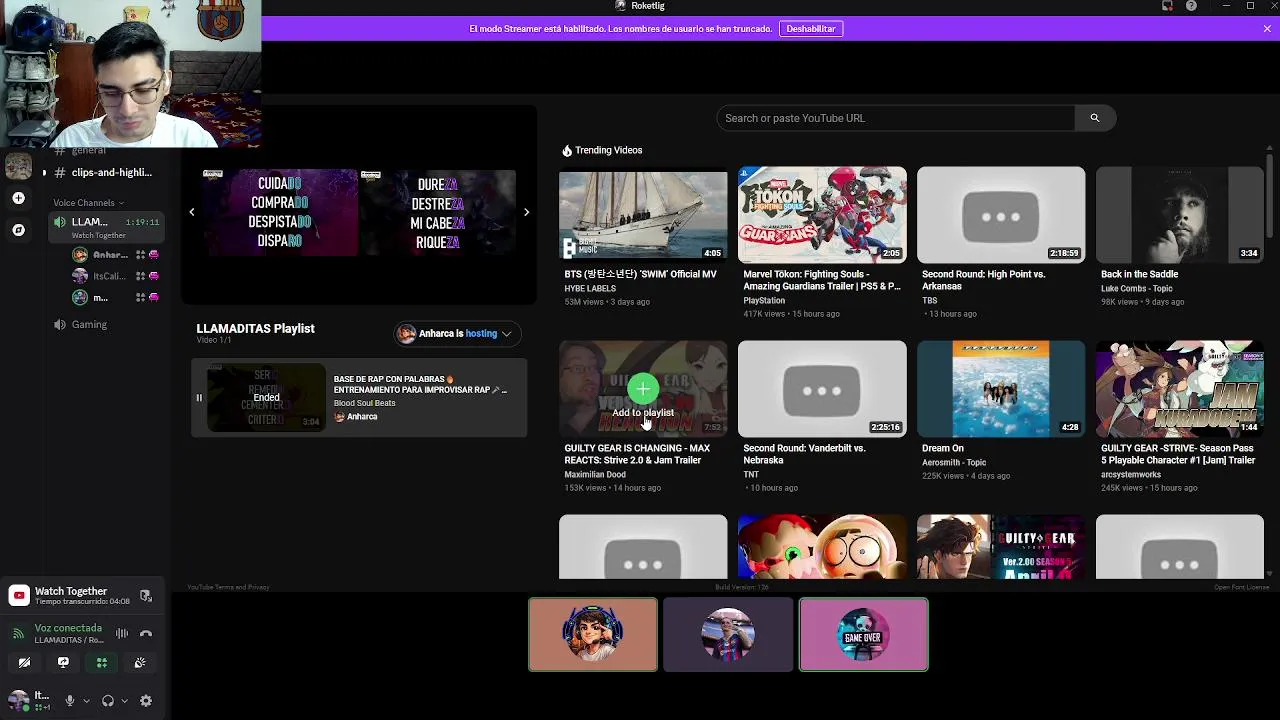Screen dimensions: 1280x720
Task: Click the 'Voz conectada' status text
Action: [x=68, y=628]
